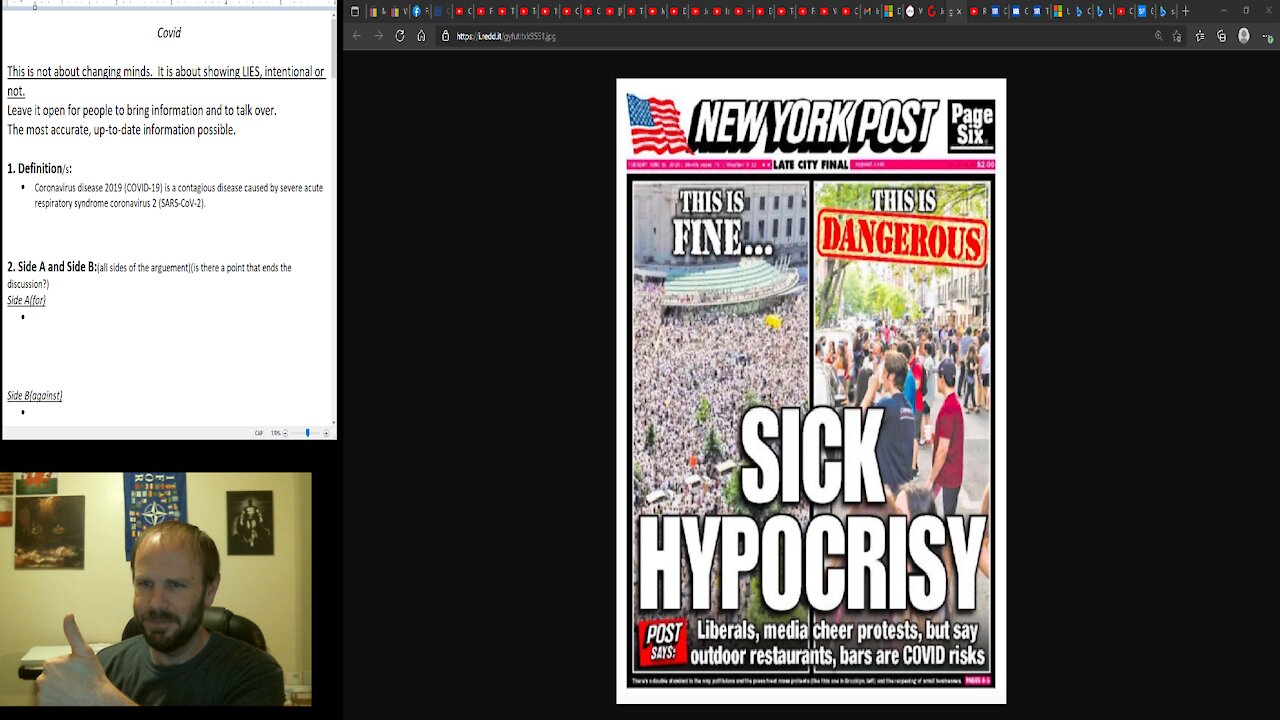This screenshot has height=720, width=1280.
Task: Zoom in on the Word document
Action: [326, 433]
